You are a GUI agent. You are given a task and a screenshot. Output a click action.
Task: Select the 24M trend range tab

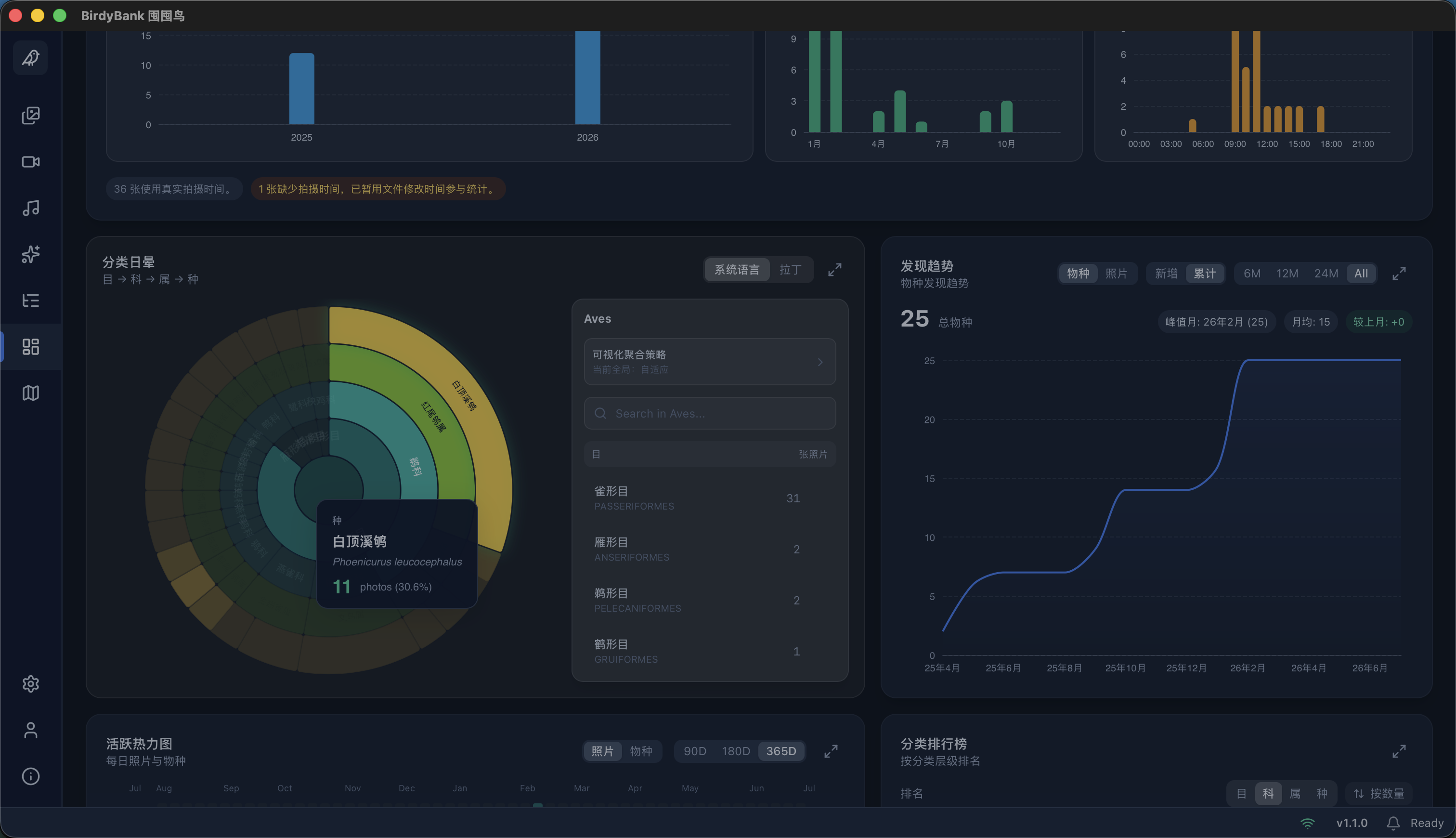click(x=1326, y=274)
